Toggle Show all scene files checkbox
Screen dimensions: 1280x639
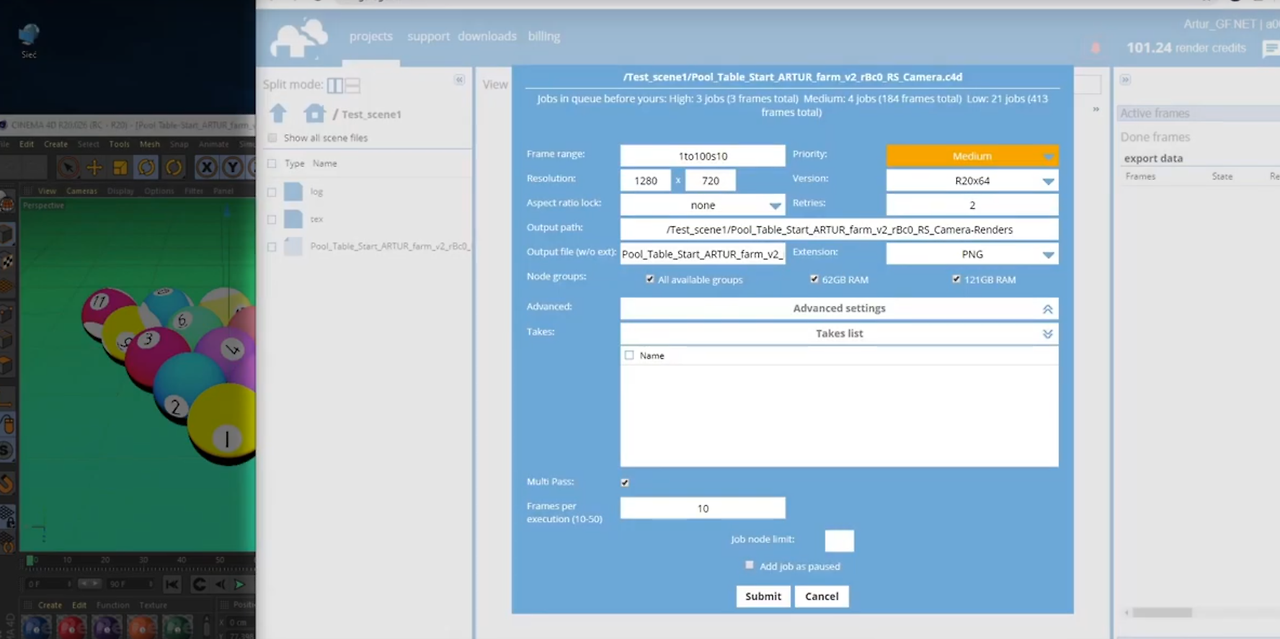(272, 138)
